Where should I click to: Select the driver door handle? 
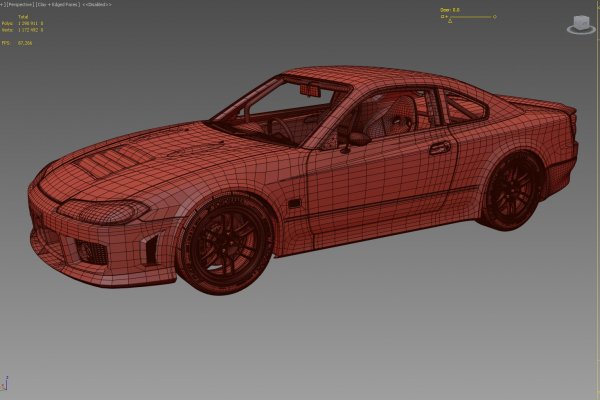(x=439, y=148)
